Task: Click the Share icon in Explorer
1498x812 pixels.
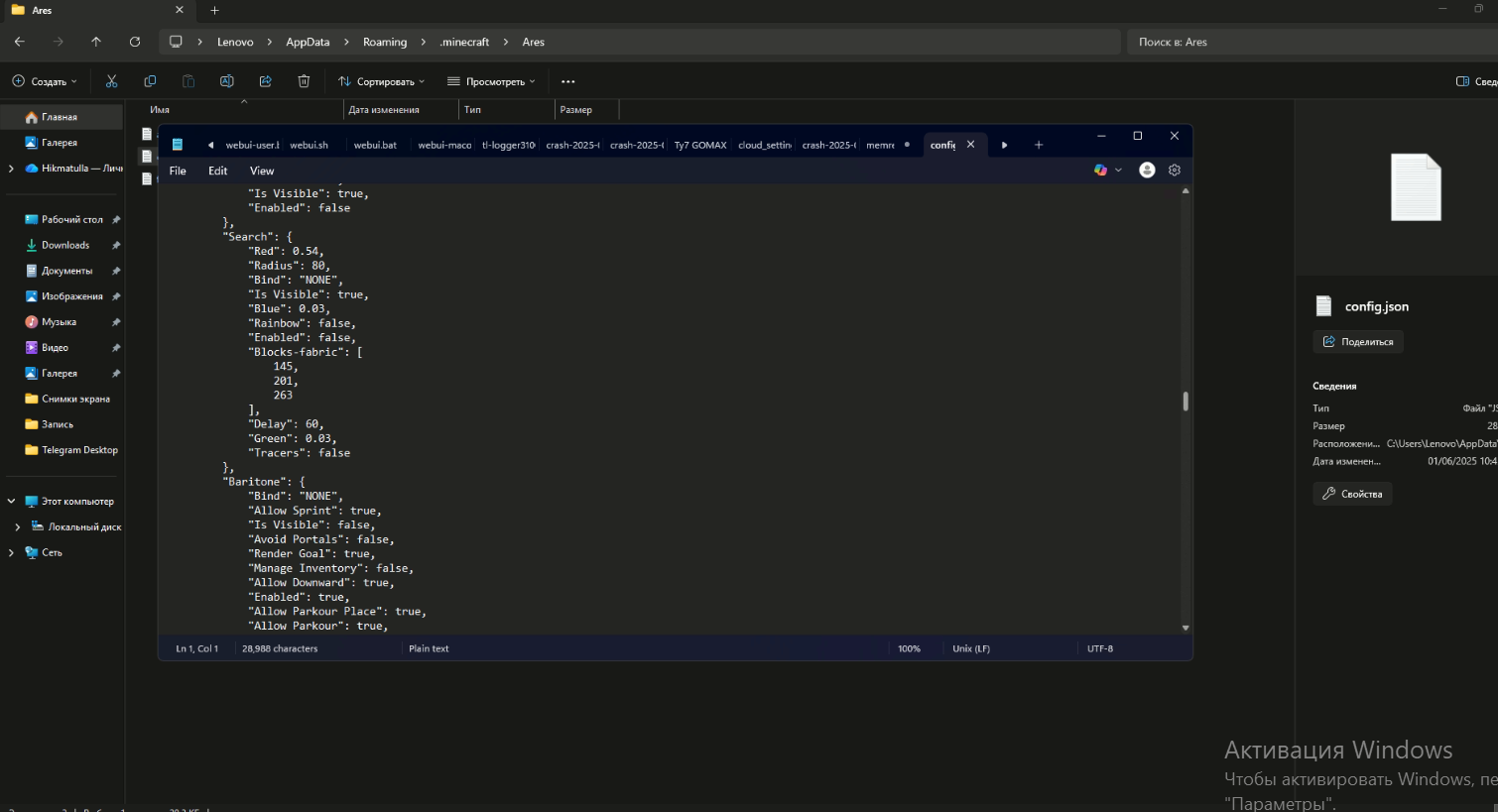Action: click(265, 80)
